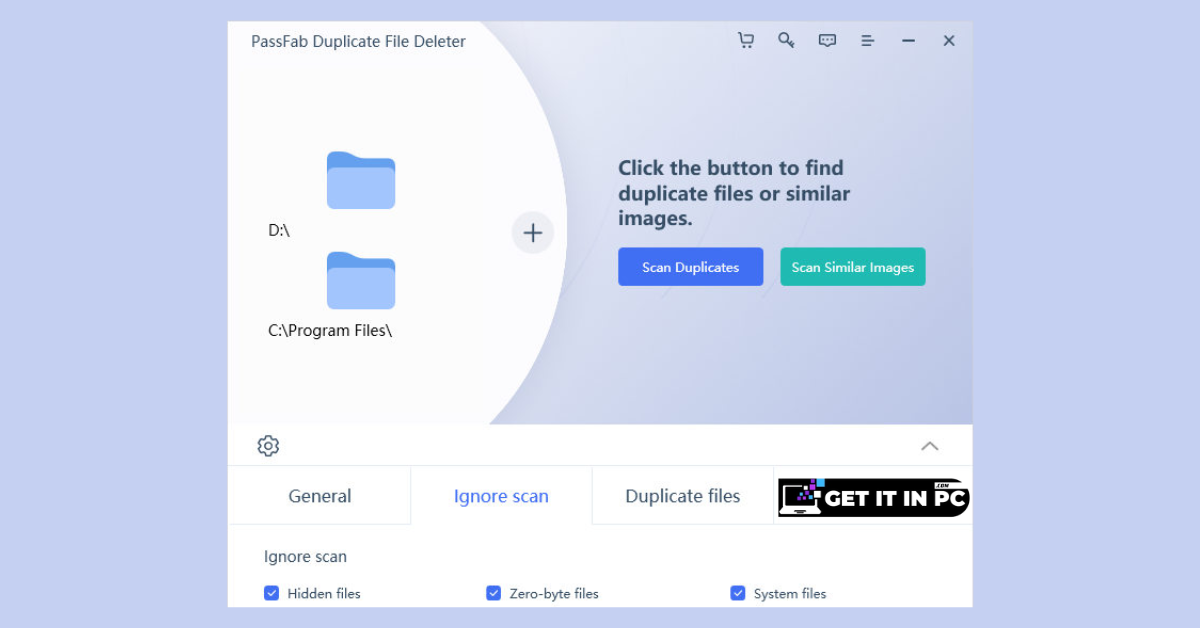
Task: Select the D:\ folder icon
Action: [361, 180]
